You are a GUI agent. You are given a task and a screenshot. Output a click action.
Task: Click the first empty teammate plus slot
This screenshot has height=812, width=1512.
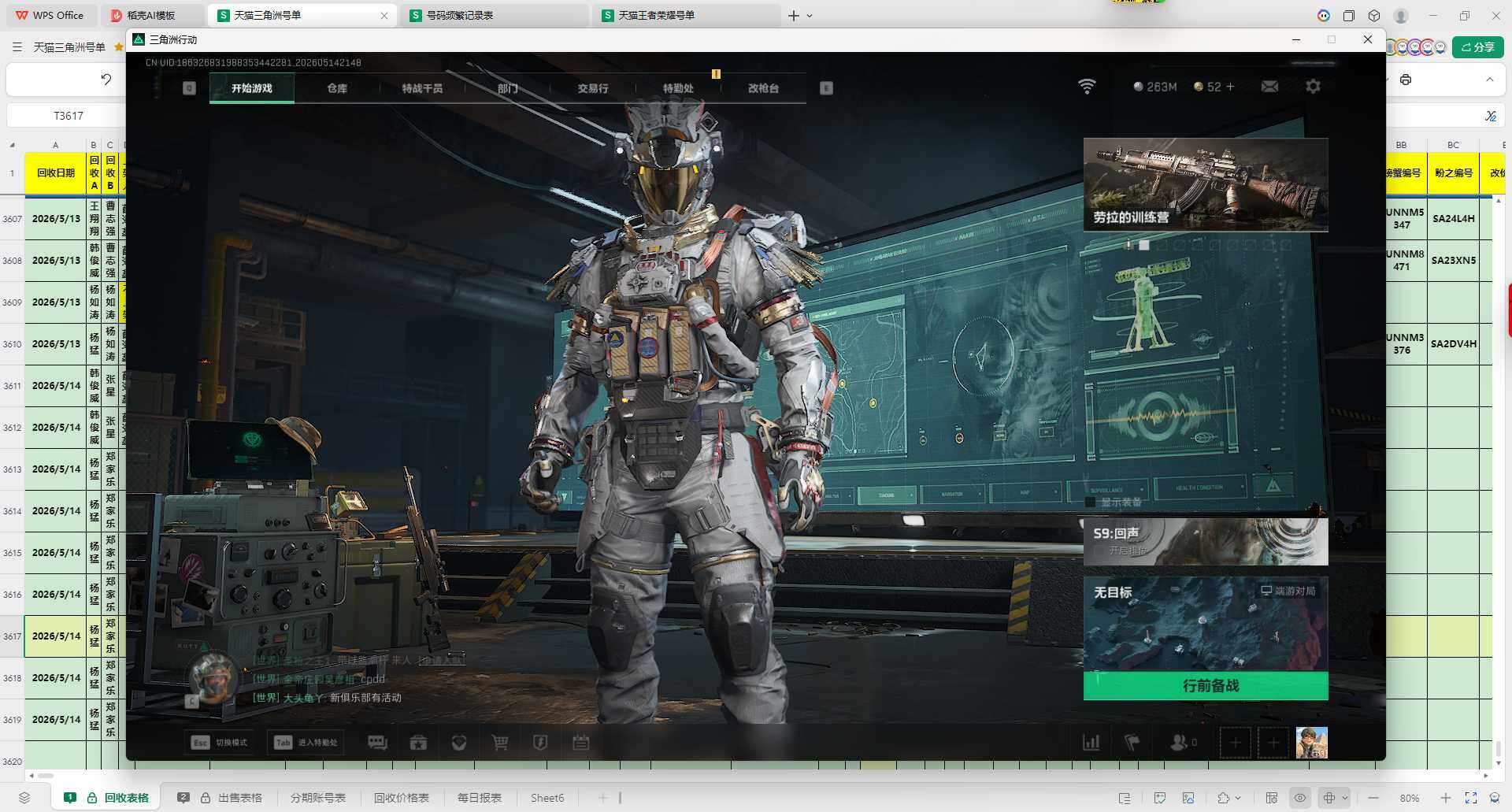pyautogui.click(x=1235, y=743)
